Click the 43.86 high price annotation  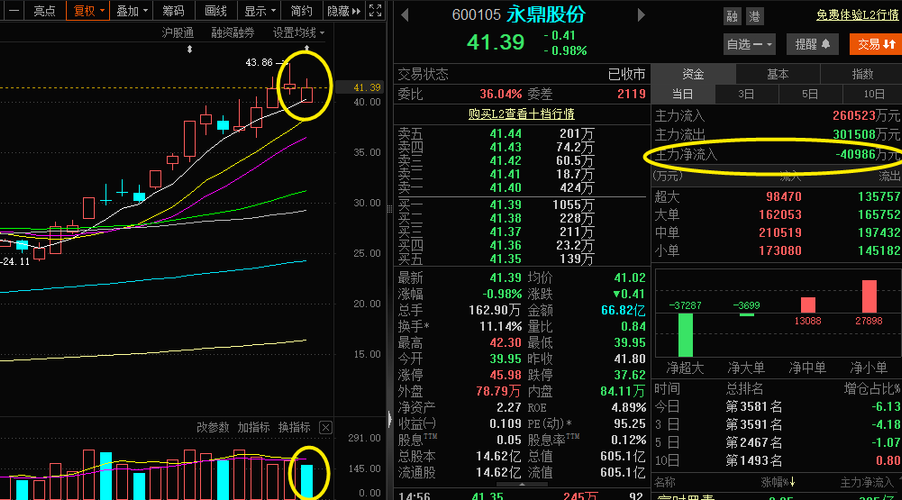[259, 62]
